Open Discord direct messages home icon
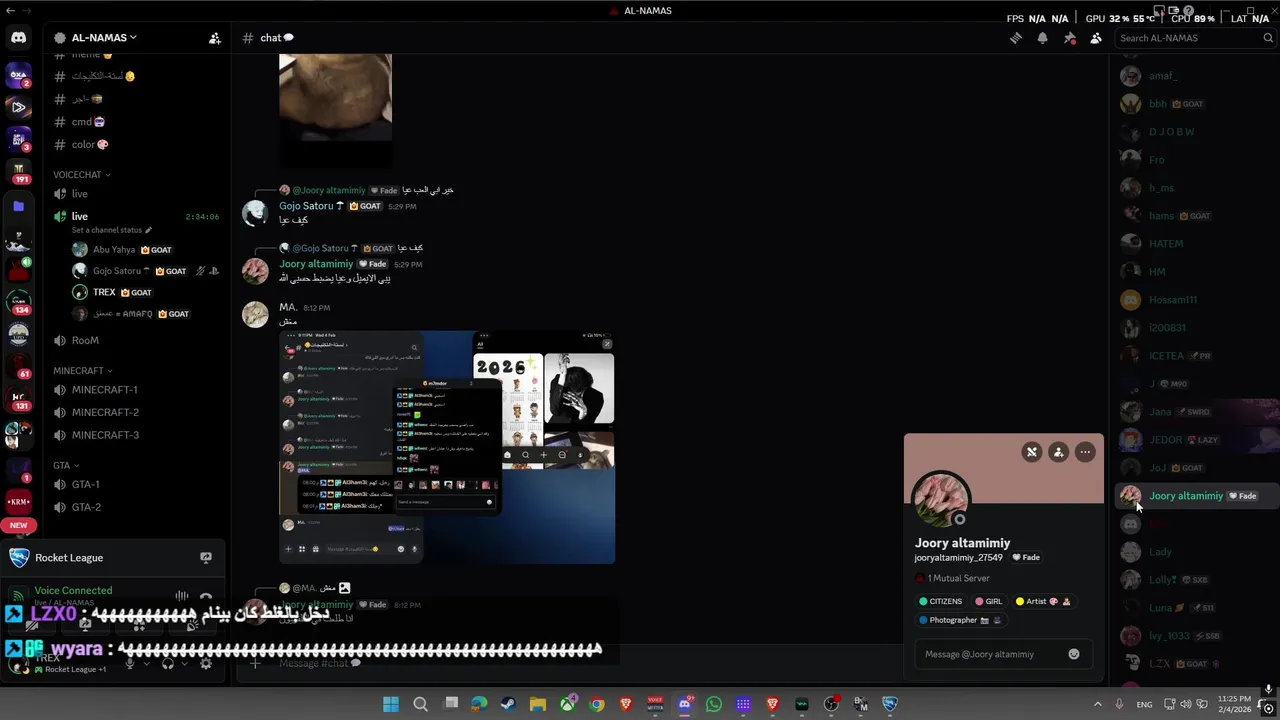 [x=18, y=38]
